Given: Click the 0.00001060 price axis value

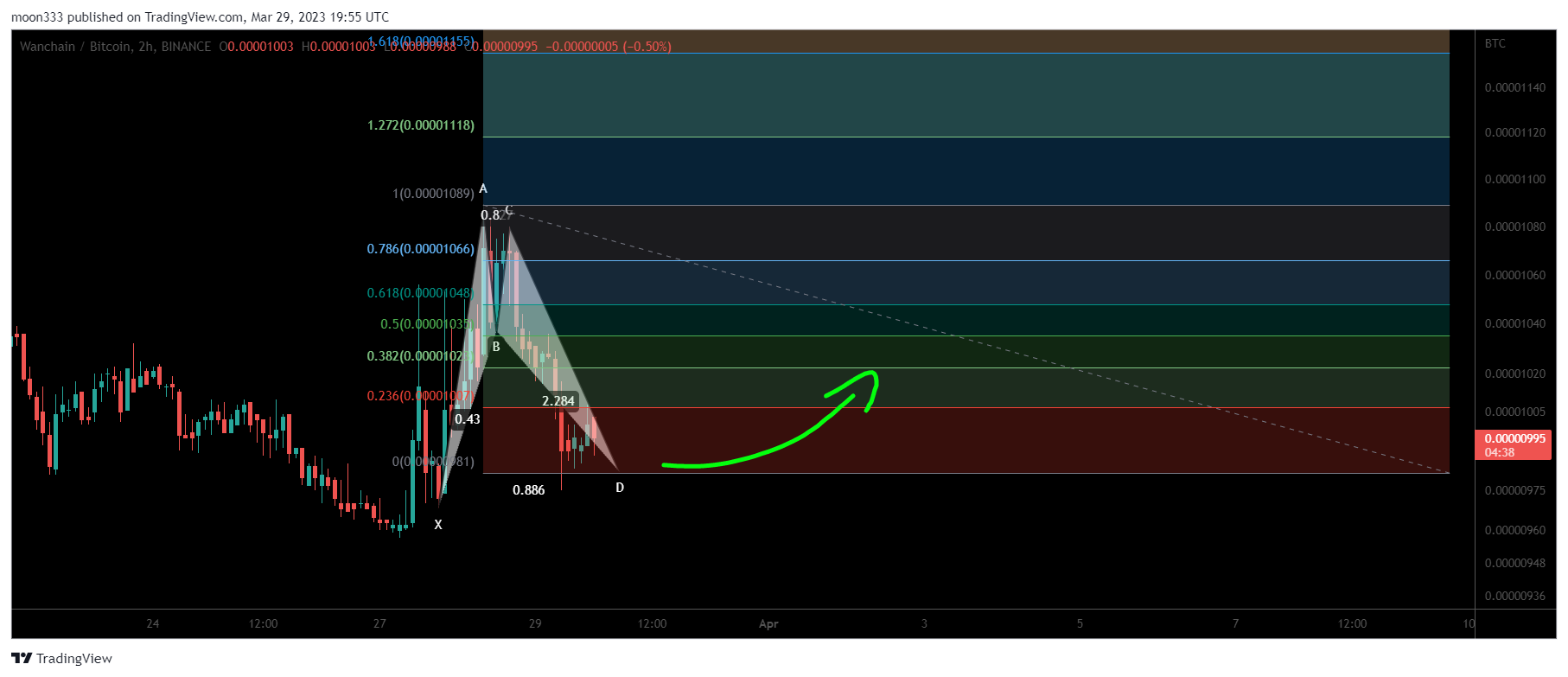Looking at the screenshot, I should [x=1515, y=276].
